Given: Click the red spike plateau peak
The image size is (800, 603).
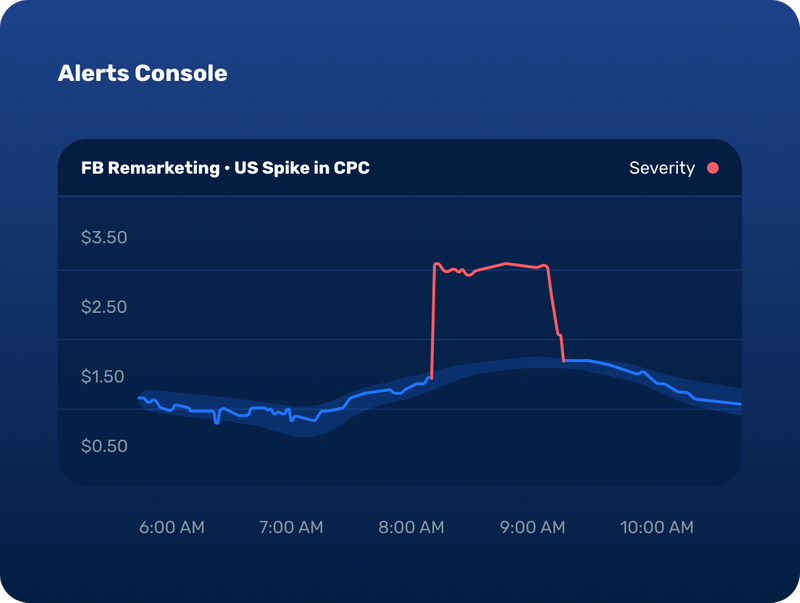Looking at the screenshot, I should coord(506,264).
